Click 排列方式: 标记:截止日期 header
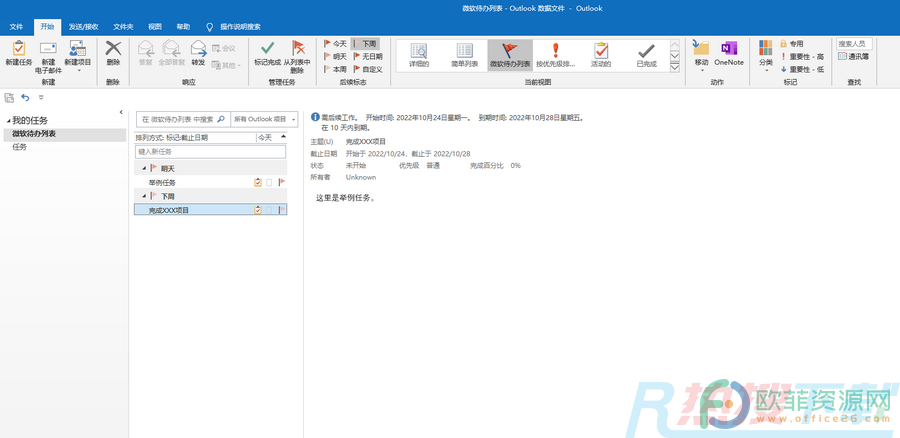 click(172, 138)
